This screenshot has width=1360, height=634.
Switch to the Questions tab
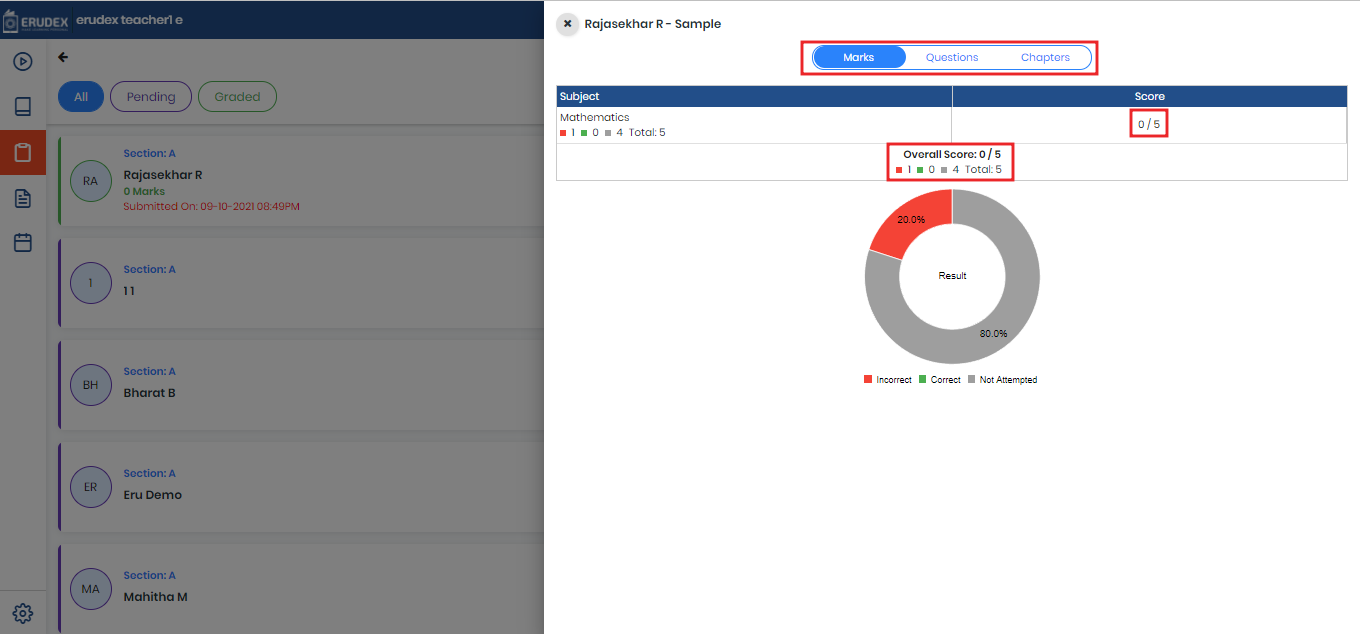point(952,58)
